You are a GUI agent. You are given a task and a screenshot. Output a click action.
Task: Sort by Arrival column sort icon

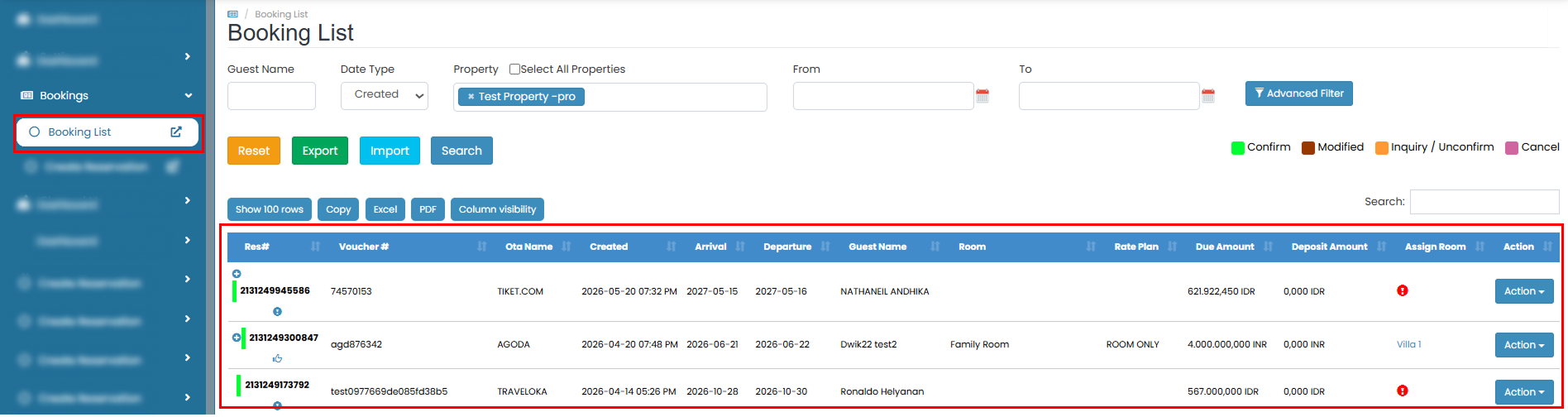(x=740, y=247)
